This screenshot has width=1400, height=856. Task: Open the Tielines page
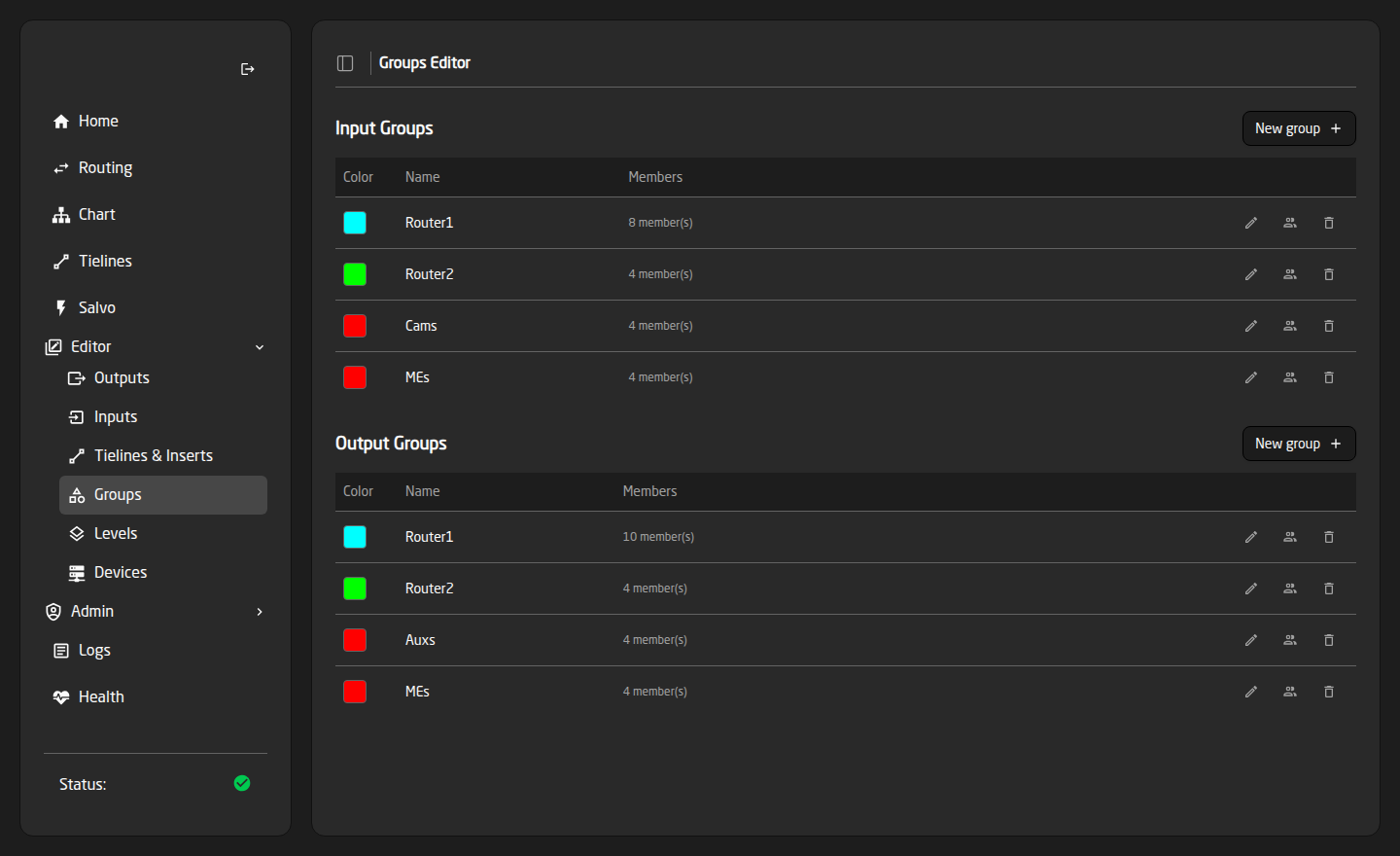tap(156, 262)
